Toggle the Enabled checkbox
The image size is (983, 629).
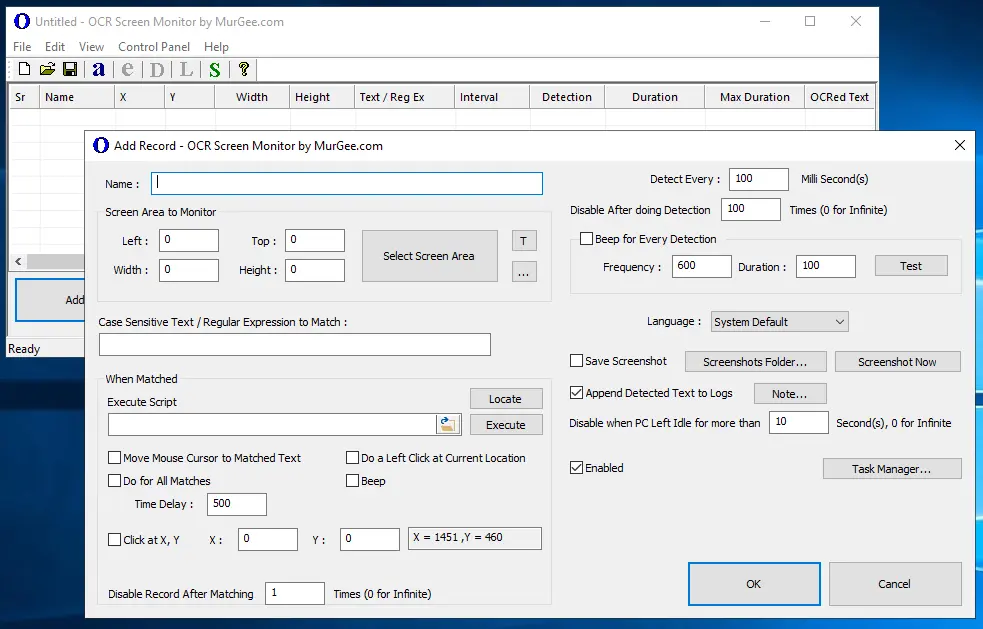(x=576, y=468)
